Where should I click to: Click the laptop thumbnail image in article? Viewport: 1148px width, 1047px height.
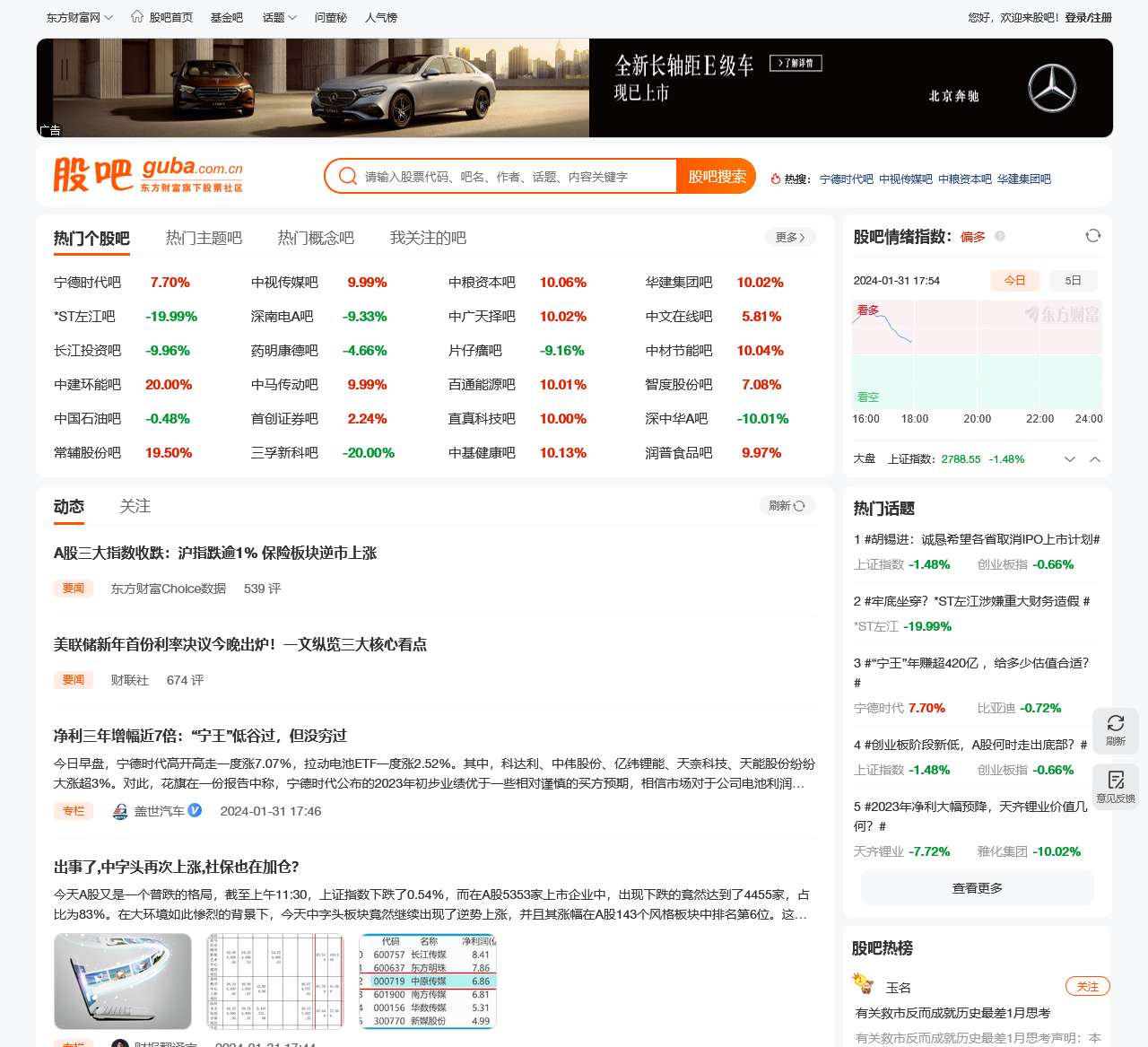tap(123, 981)
